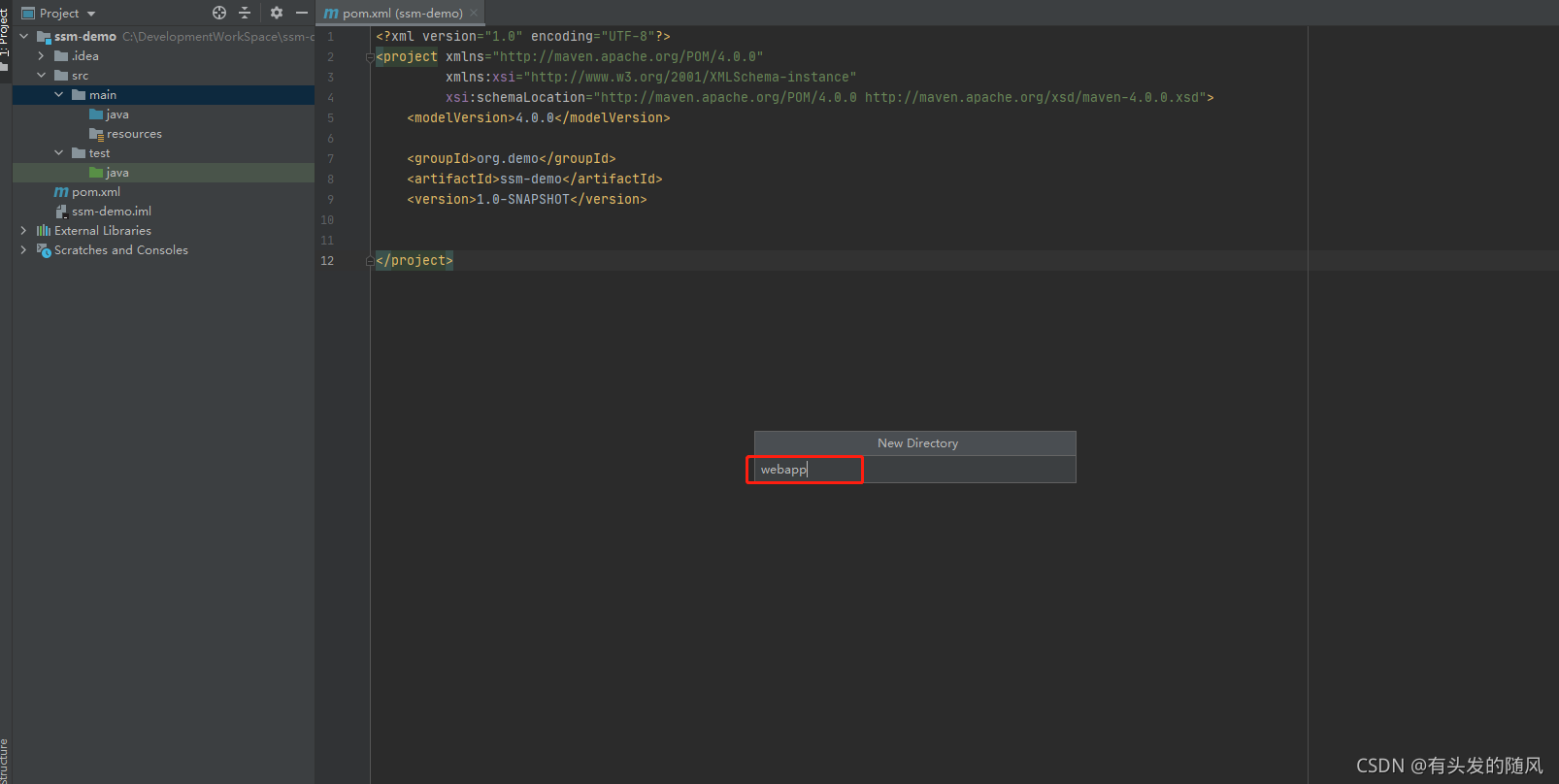
Task: Collapse the main folder
Action: tap(59, 95)
